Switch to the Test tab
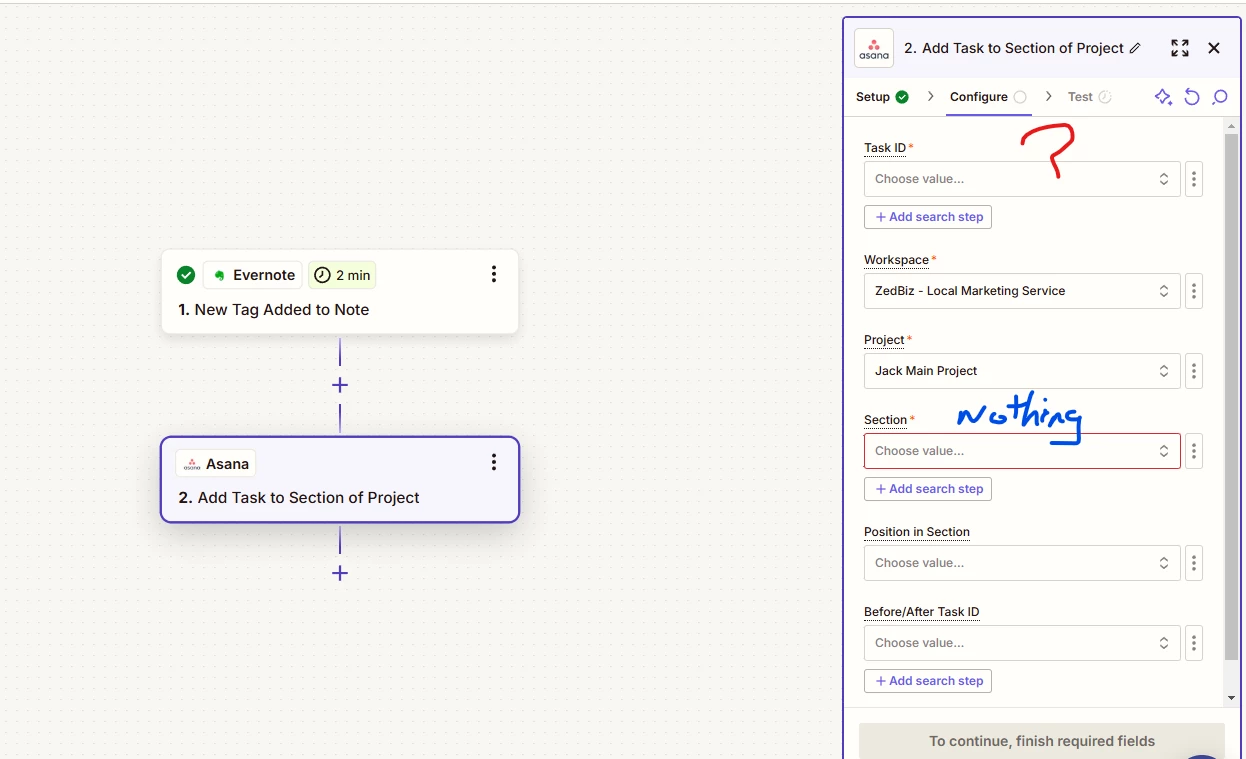 (x=1089, y=97)
